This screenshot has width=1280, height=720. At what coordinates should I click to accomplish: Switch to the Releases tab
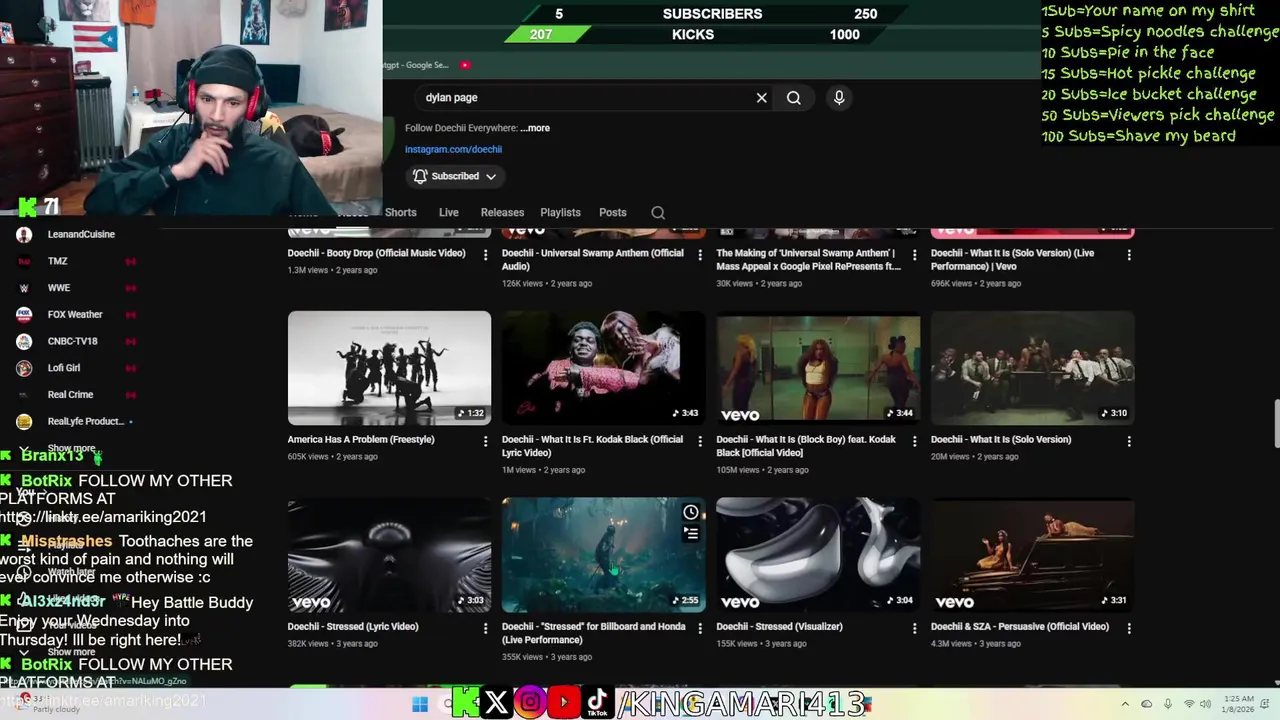pos(502,212)
